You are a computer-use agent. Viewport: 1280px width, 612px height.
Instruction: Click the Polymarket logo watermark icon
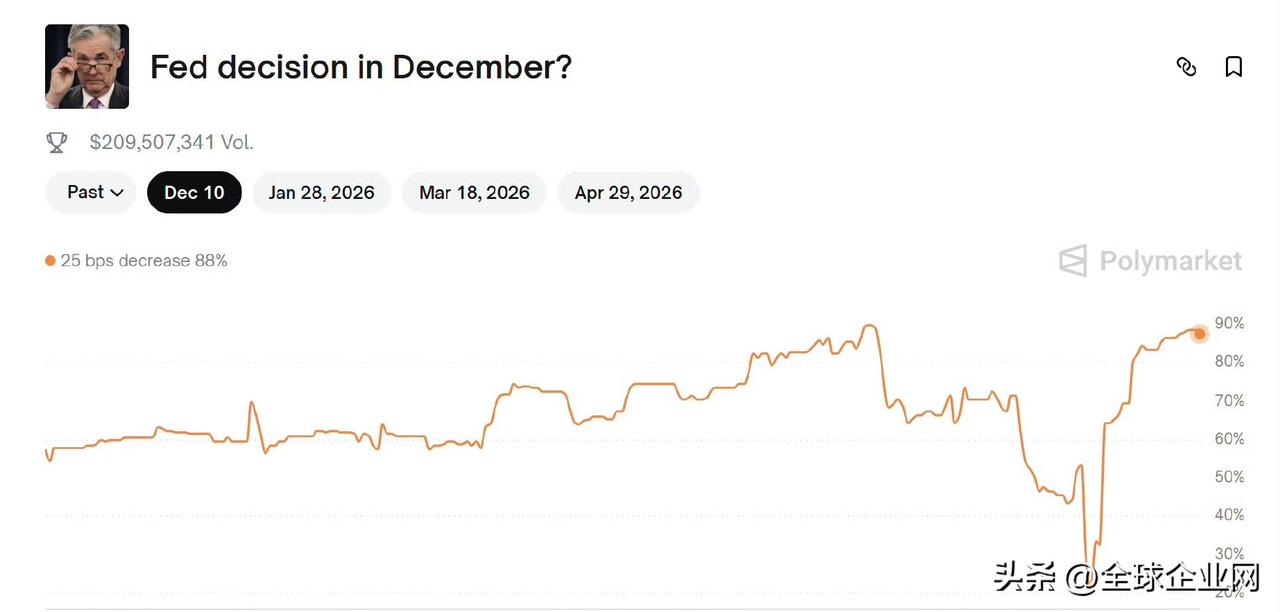point(1073,261)
